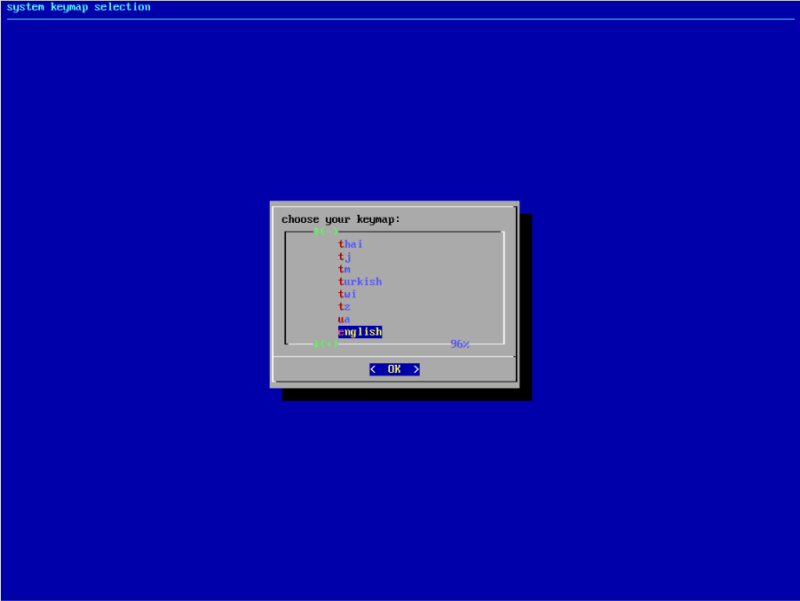The height and width of the screenshot is (601, 800).
Task: Click the red shortcut letter of 'ua'
Action: pyautogui.click(x=341, y=319)
